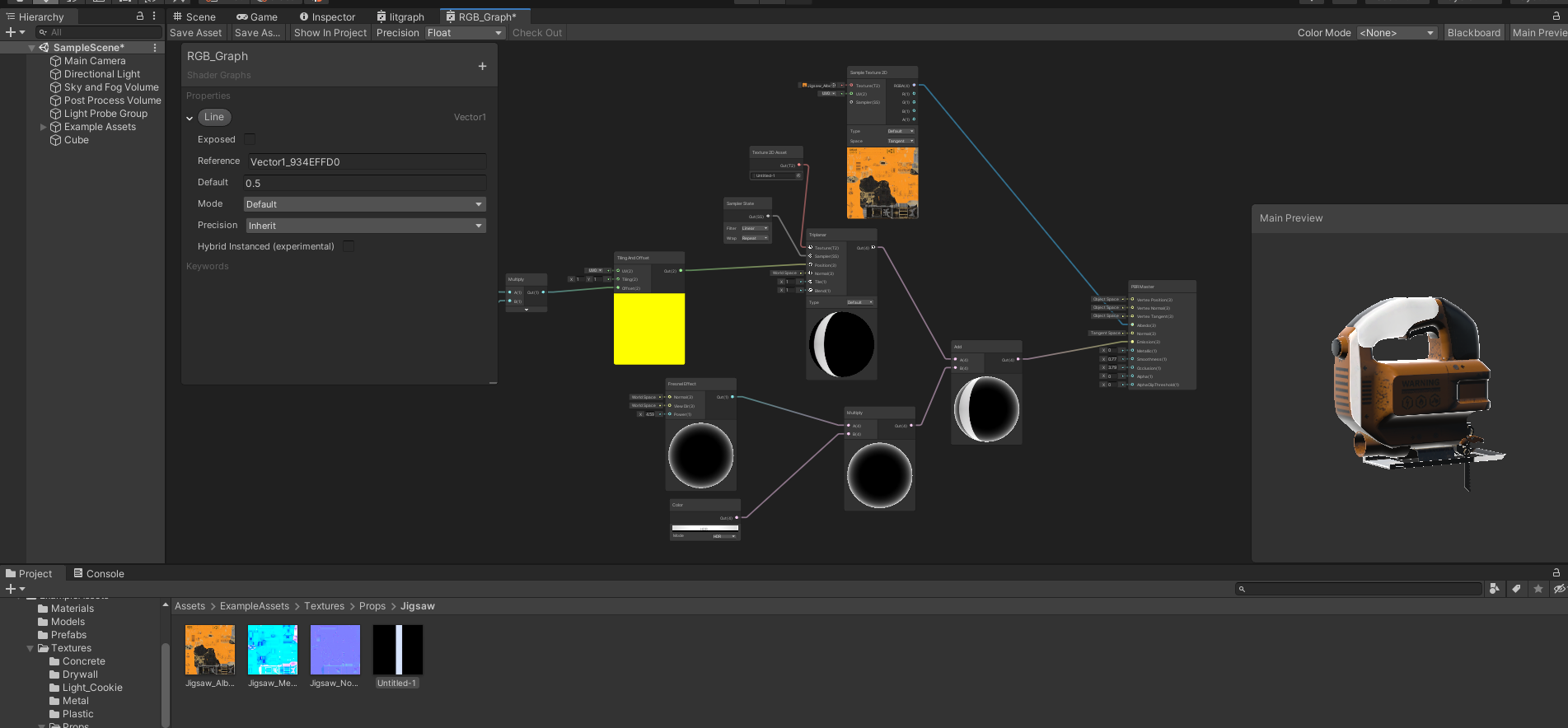Viewport: 1568px width, 728px height.
Task: Select Post Process Volume cube icon
Action: click(55, 100)
